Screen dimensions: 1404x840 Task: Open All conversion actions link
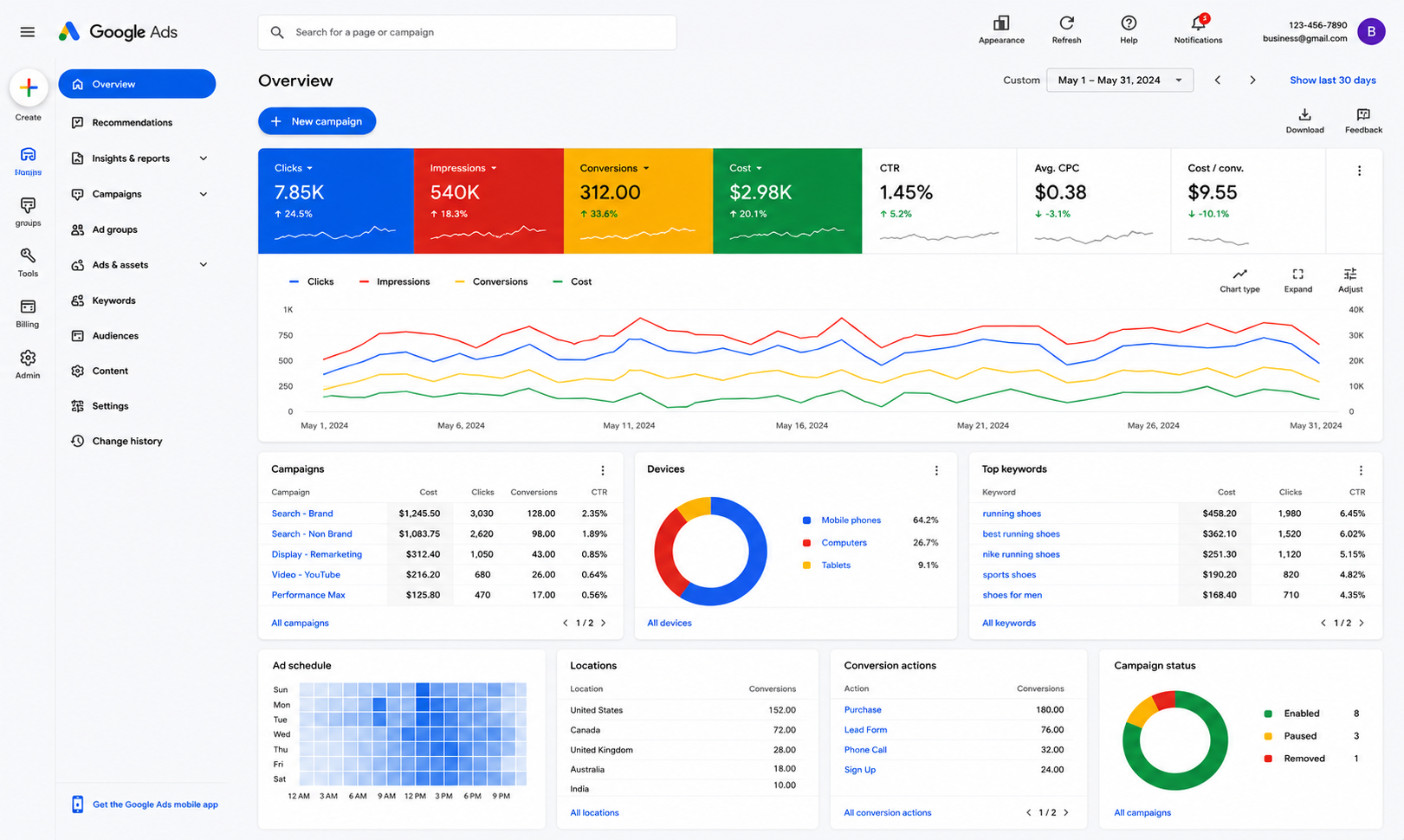coord(888,812)
